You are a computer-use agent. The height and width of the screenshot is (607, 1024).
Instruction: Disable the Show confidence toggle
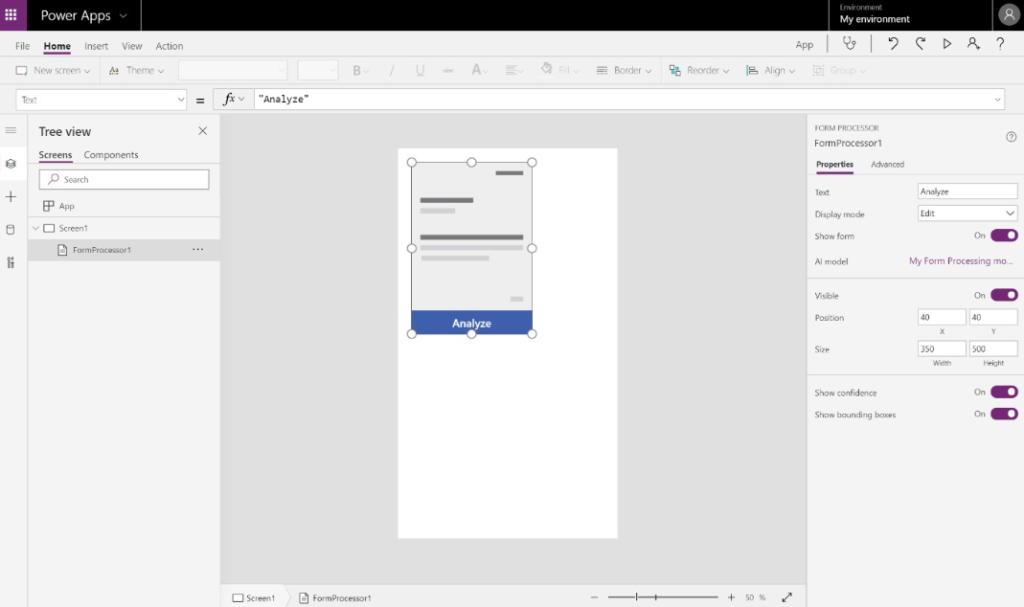(x=1004, y=392)
